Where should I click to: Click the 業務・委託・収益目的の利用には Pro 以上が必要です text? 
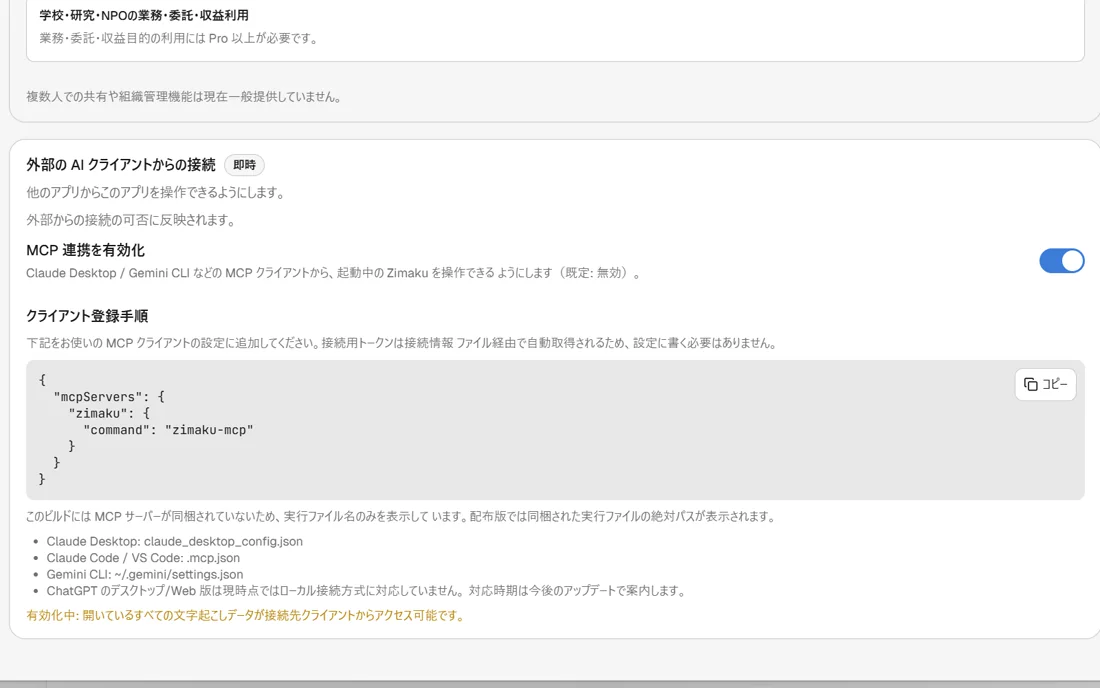tap(180, 39)
